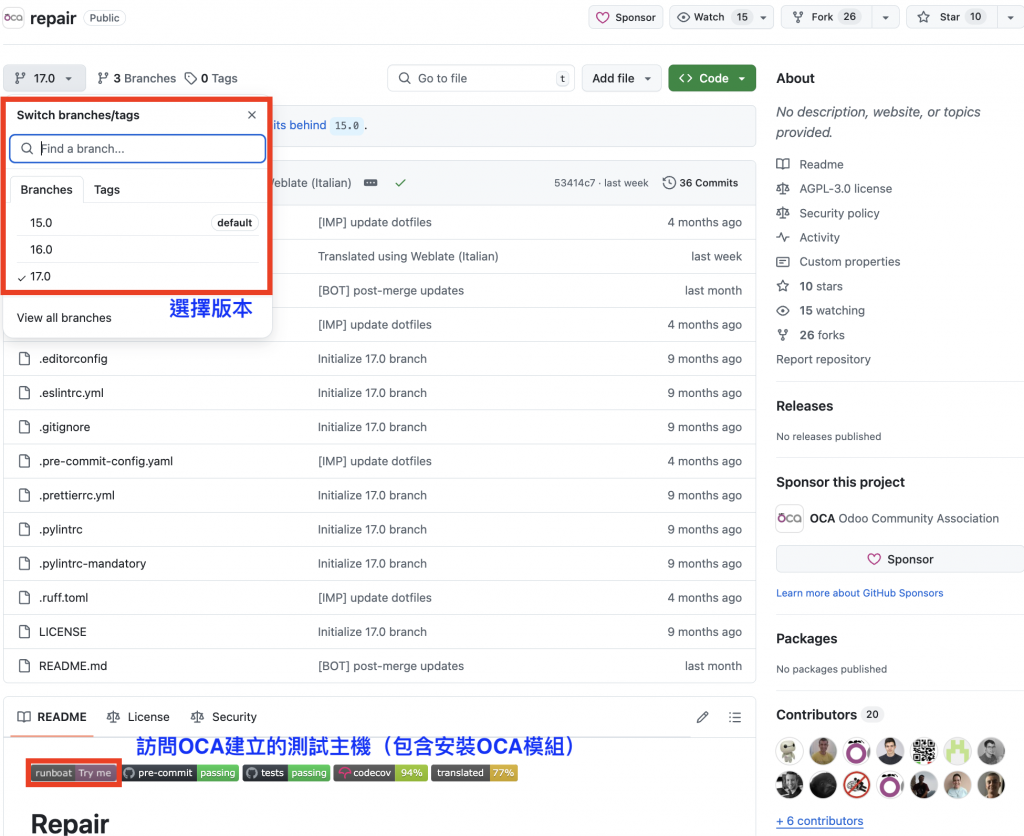The width and height of the screenshot is (1024, 836).
Task: Open the Custom properties link
Action: click(850, 262)
